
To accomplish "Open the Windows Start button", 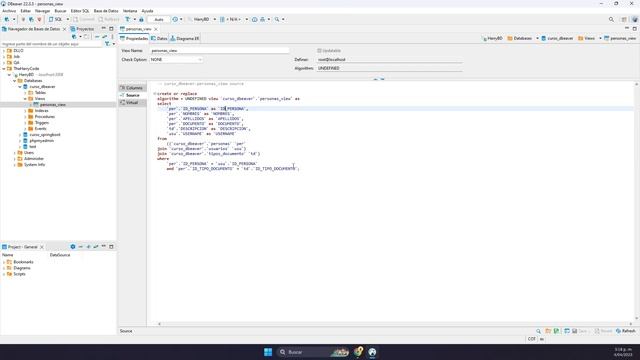I will 268,352.
